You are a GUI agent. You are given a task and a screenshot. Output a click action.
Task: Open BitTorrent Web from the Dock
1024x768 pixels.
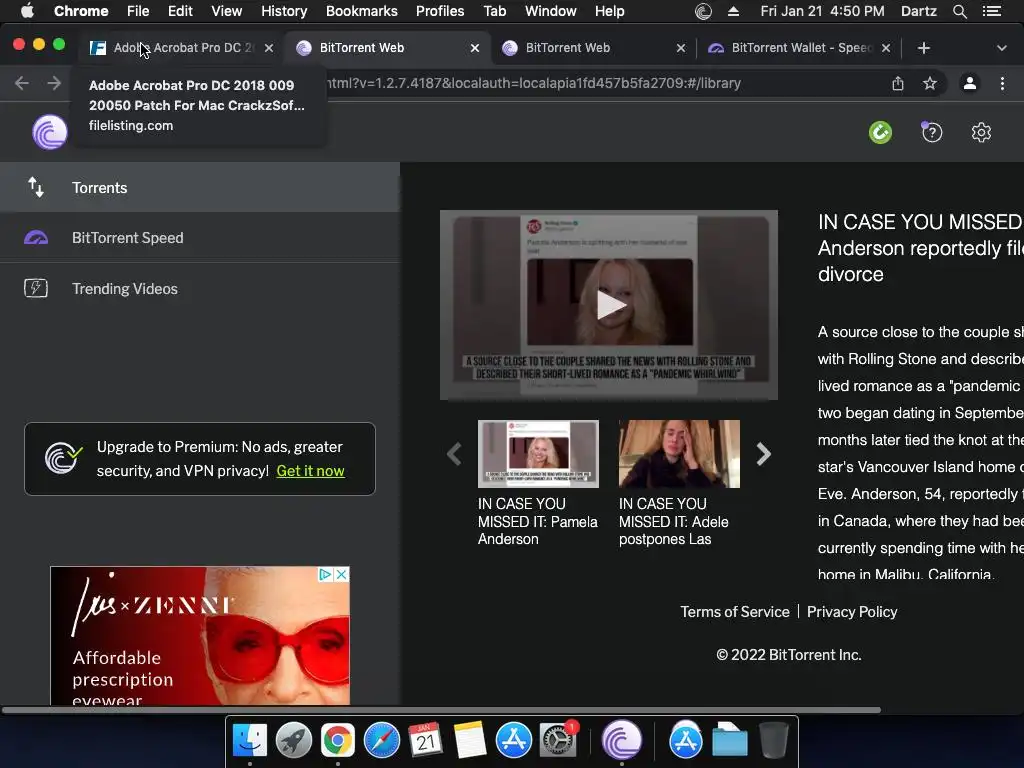[x=622, y=741]
